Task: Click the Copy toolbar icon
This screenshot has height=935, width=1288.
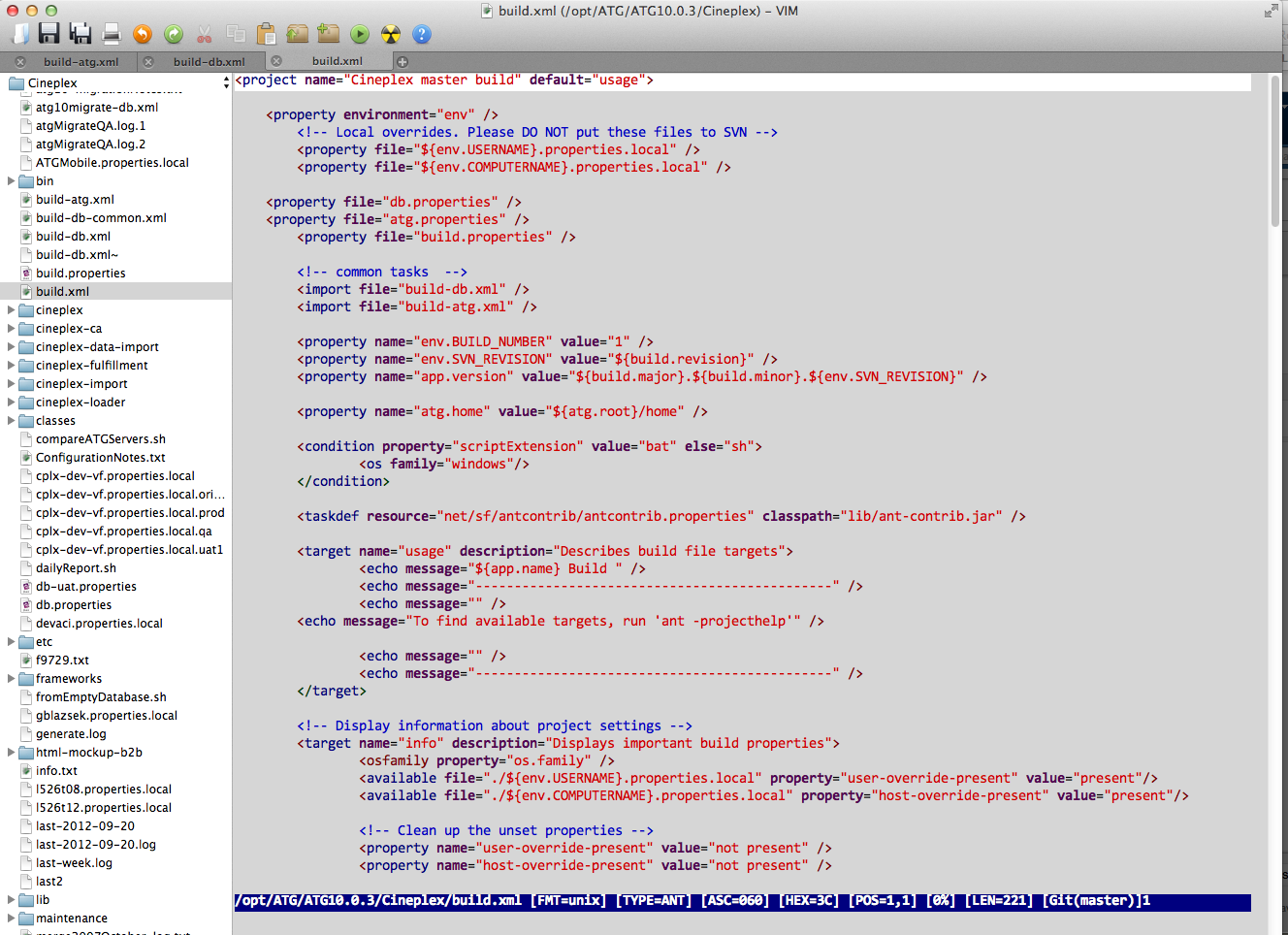Action: [x=236, y=34]
